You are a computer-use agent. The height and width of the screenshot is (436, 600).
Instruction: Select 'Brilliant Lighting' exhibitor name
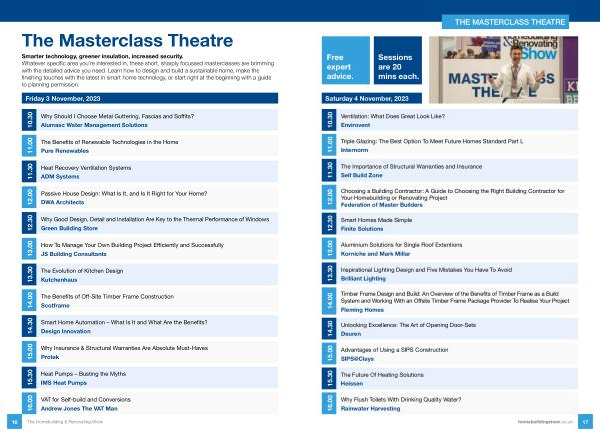(363, 279)
